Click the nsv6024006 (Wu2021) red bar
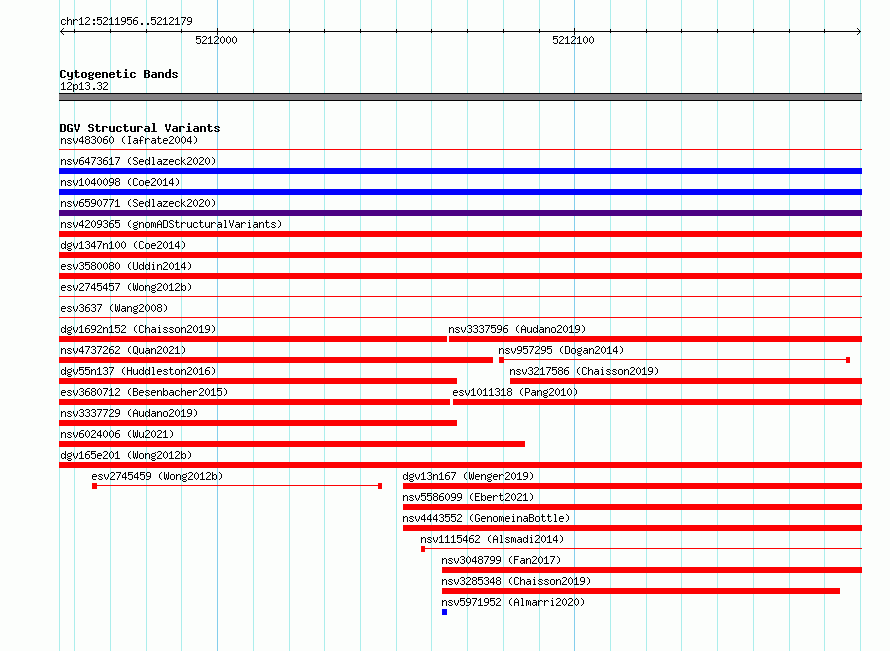Viewport: 890px width, 651px height. click(292, 444)
